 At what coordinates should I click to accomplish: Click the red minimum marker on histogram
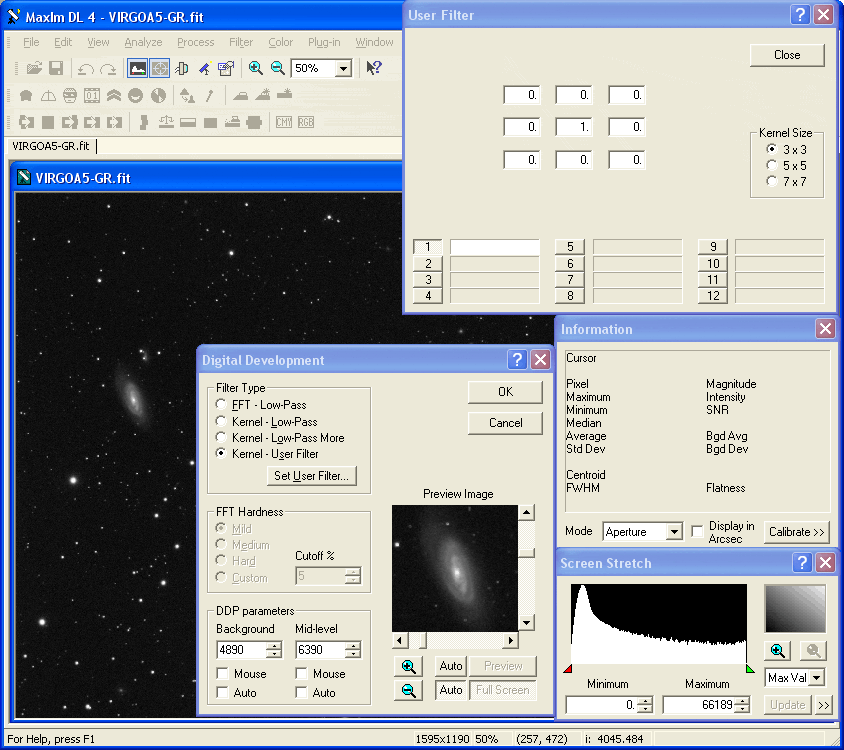click(569, 668)
